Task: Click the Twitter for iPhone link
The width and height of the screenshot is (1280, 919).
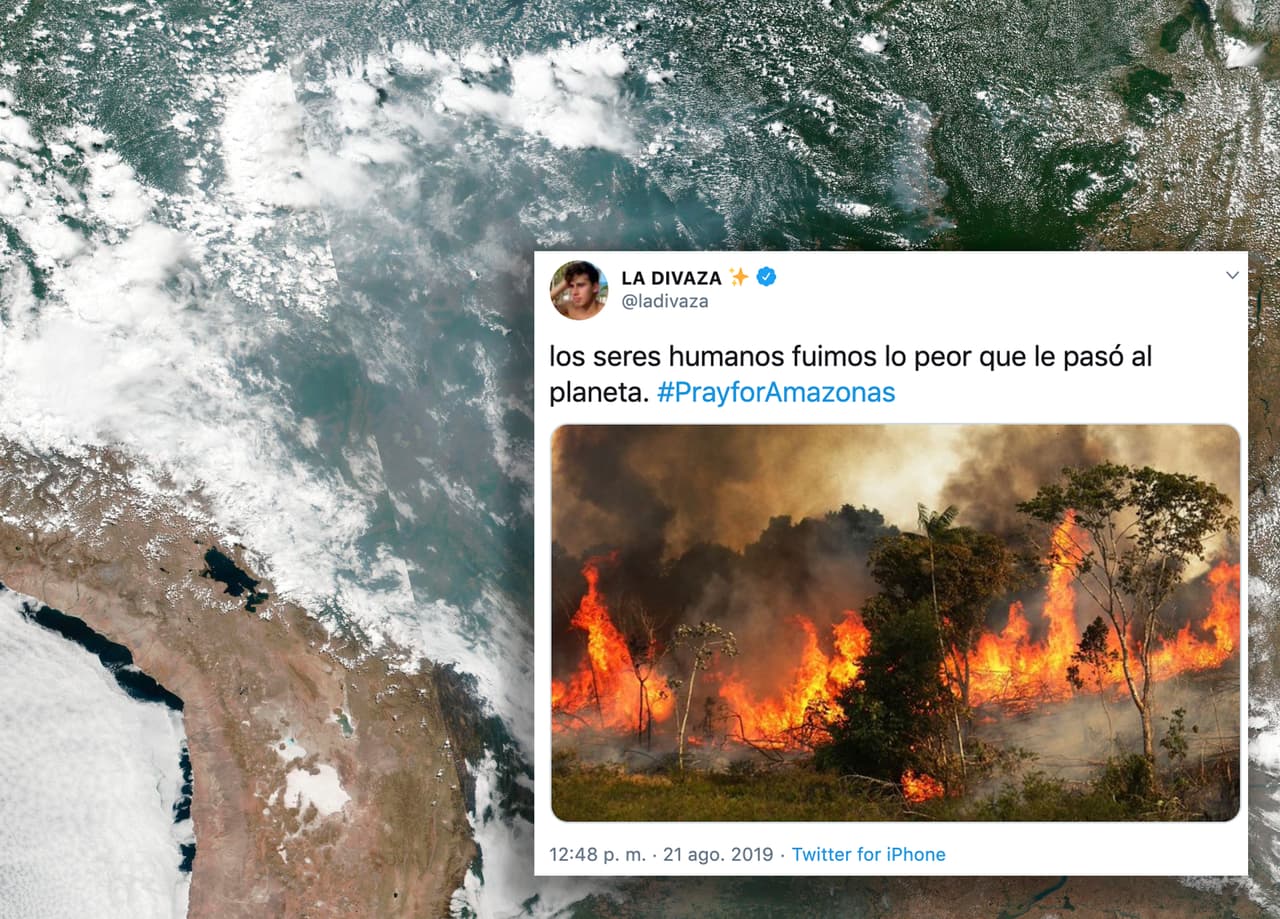Action: pos(868,854)
